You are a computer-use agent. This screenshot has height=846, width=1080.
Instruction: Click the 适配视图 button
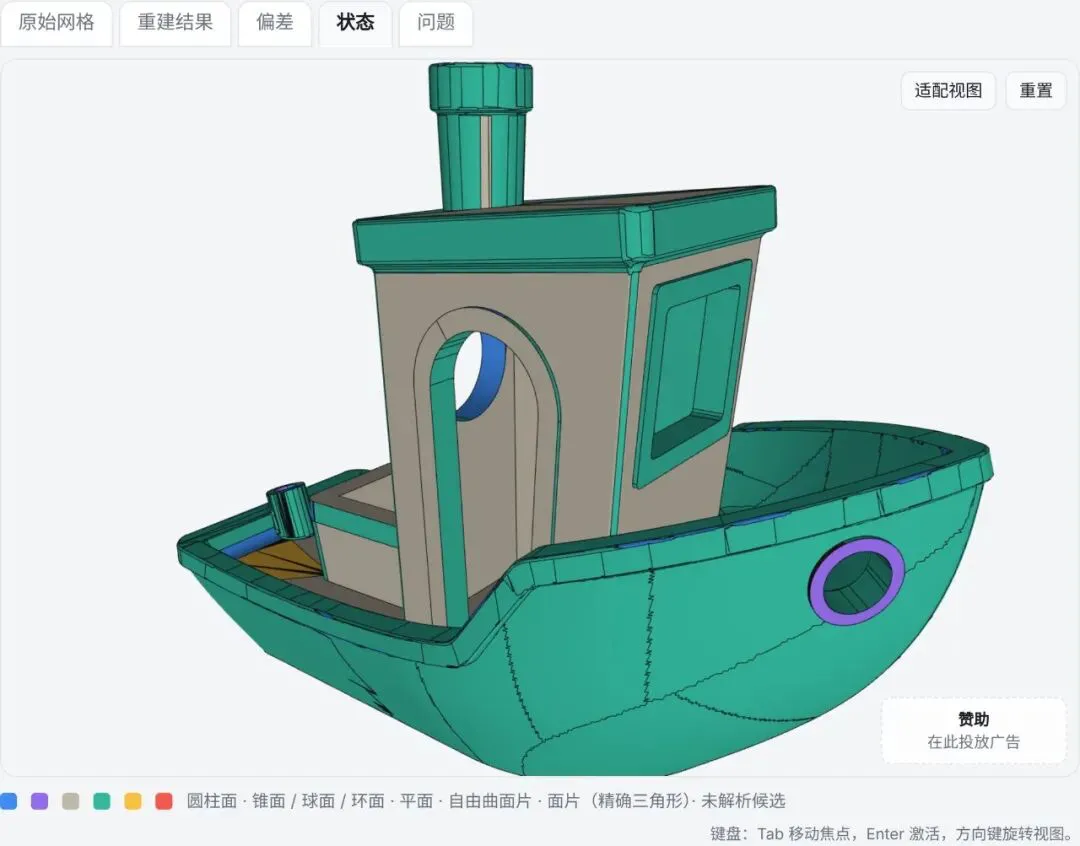pos(948,91)
